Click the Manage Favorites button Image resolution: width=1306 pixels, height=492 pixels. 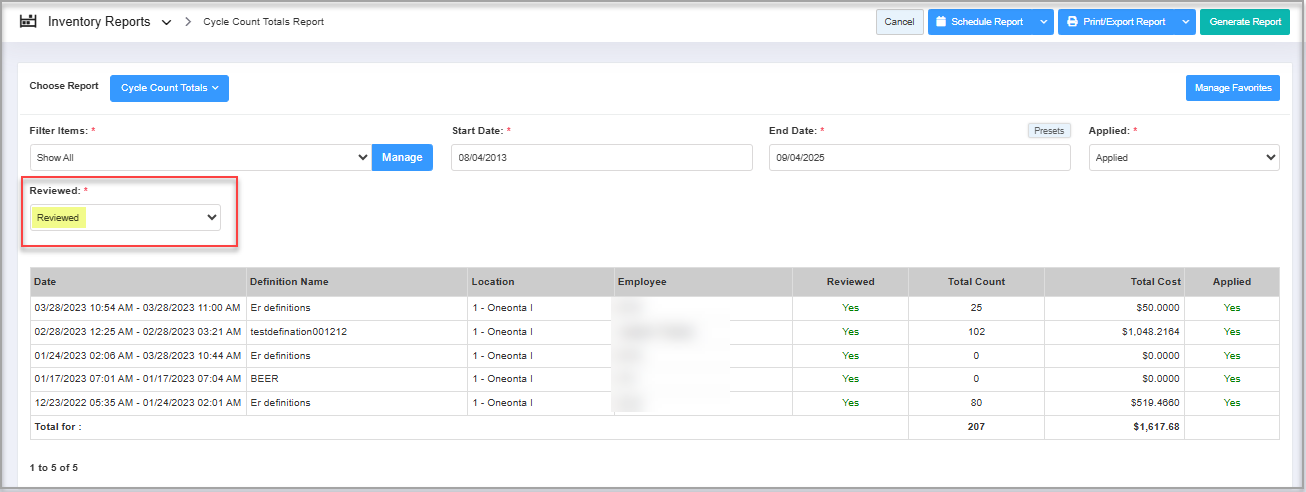[1232, 88]
